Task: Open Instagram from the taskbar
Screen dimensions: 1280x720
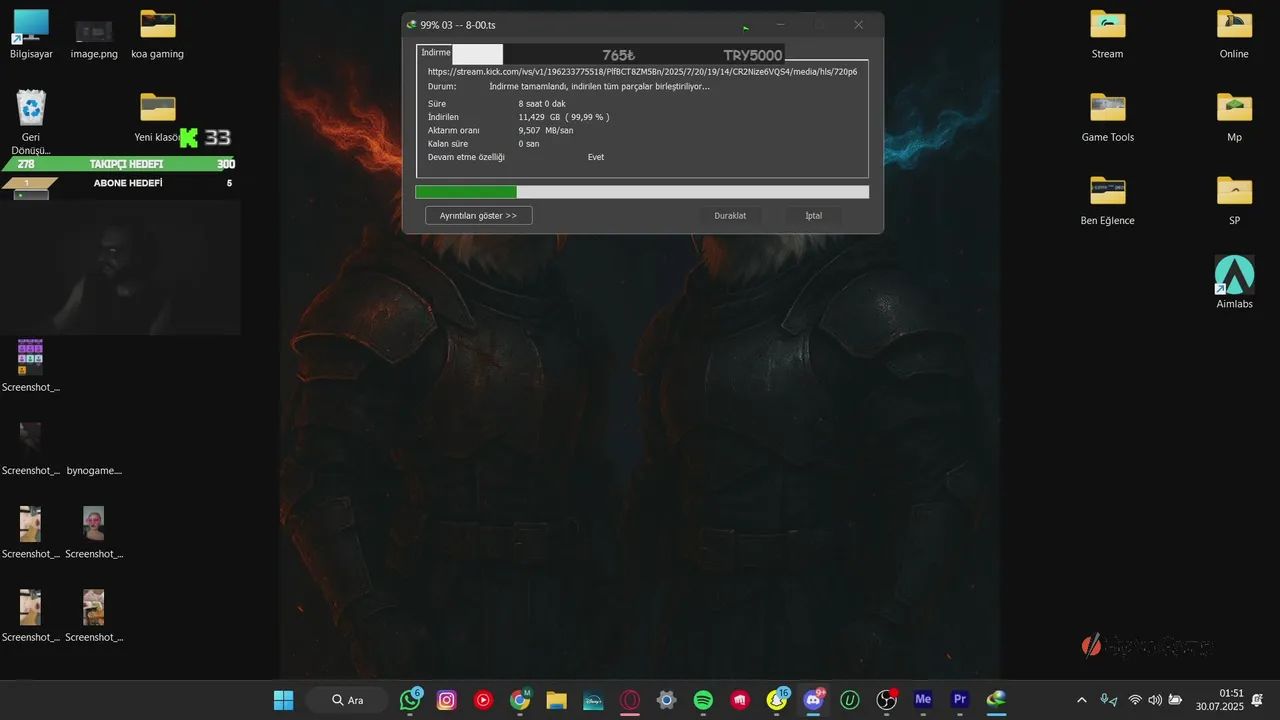Action: pos(447,700)
